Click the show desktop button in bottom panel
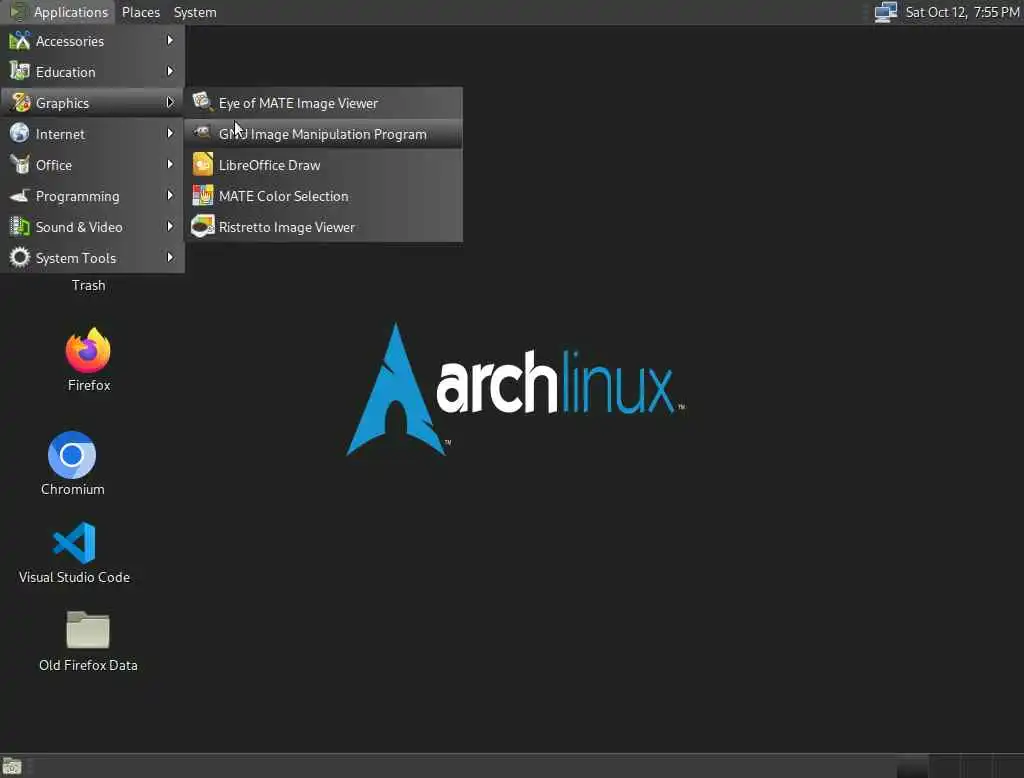This screenshot has height=778, width=1024. [x=12, y=766]
